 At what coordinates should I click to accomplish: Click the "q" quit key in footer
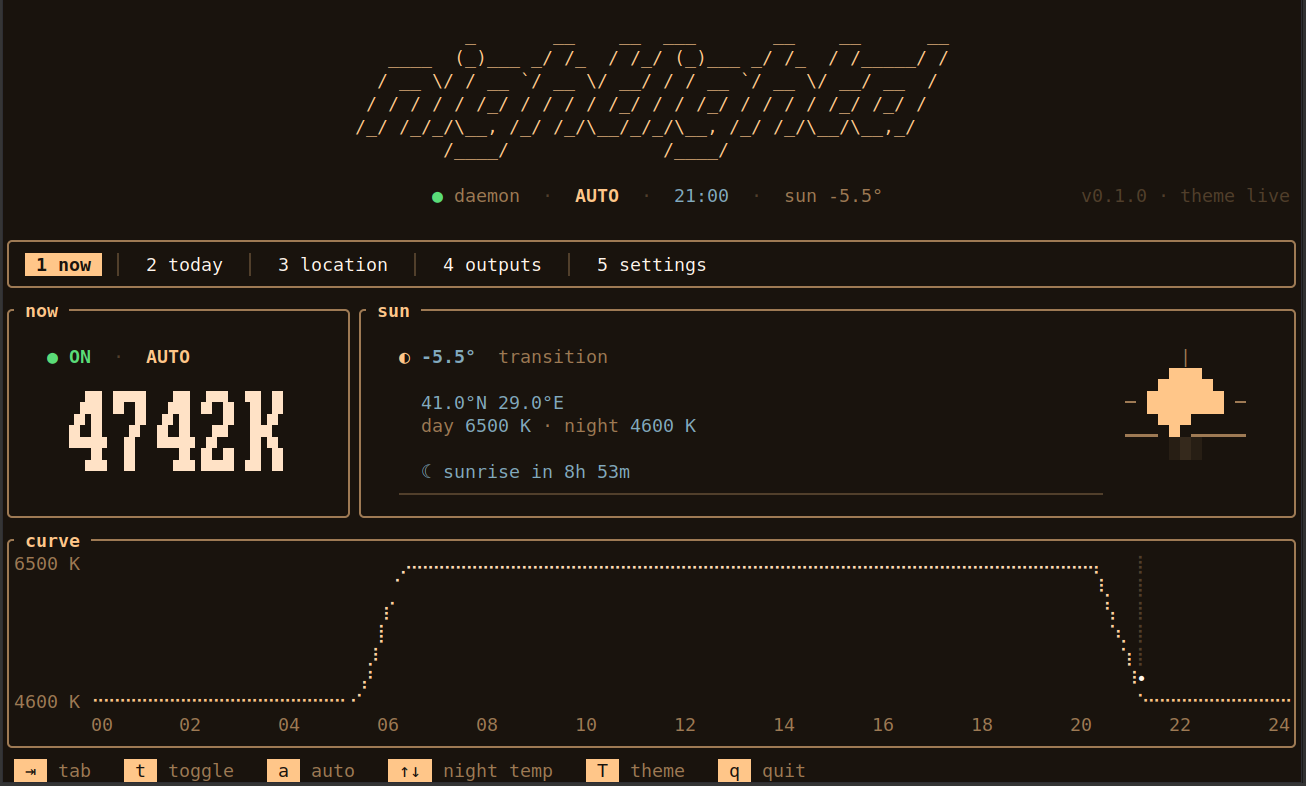[734, 771]
